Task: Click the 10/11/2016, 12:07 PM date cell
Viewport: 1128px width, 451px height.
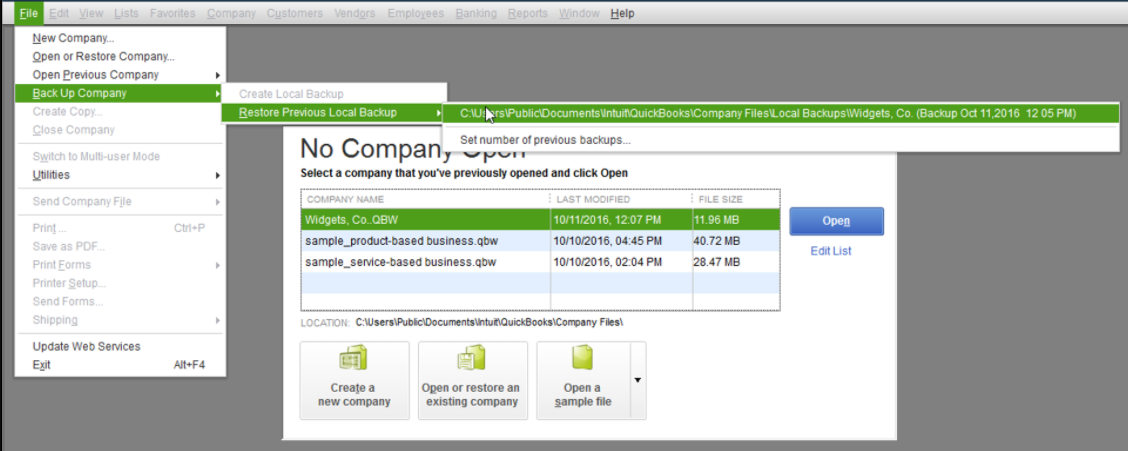Action: pos(622,219)
